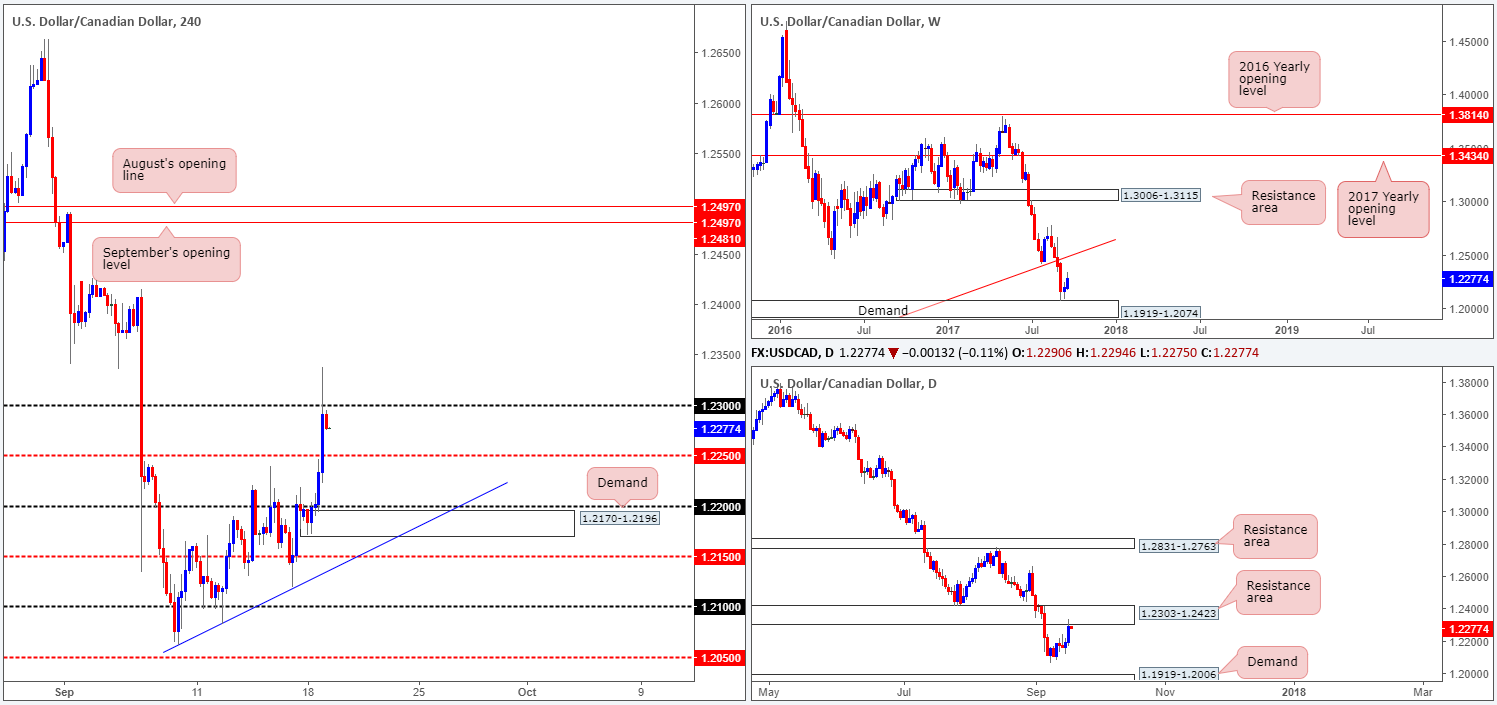The height and width of the screenshot is (705, 1497).
Task: Click 1.25500 on the 240 chart price axis
Action: [x=723, y=155]
